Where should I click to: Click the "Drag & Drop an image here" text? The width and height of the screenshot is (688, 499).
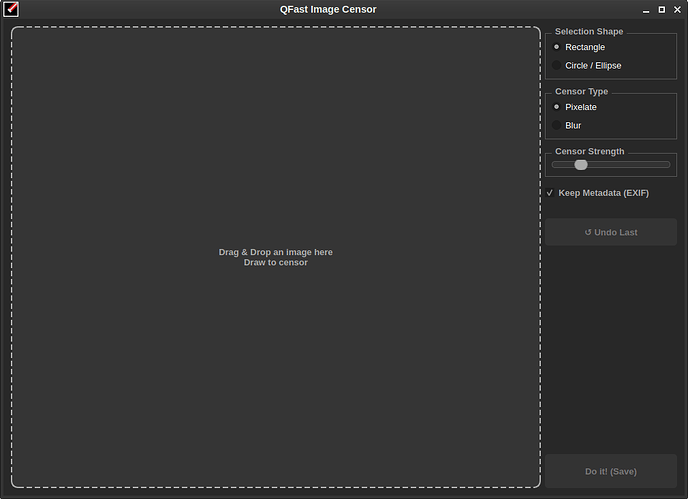click(275, 252)
